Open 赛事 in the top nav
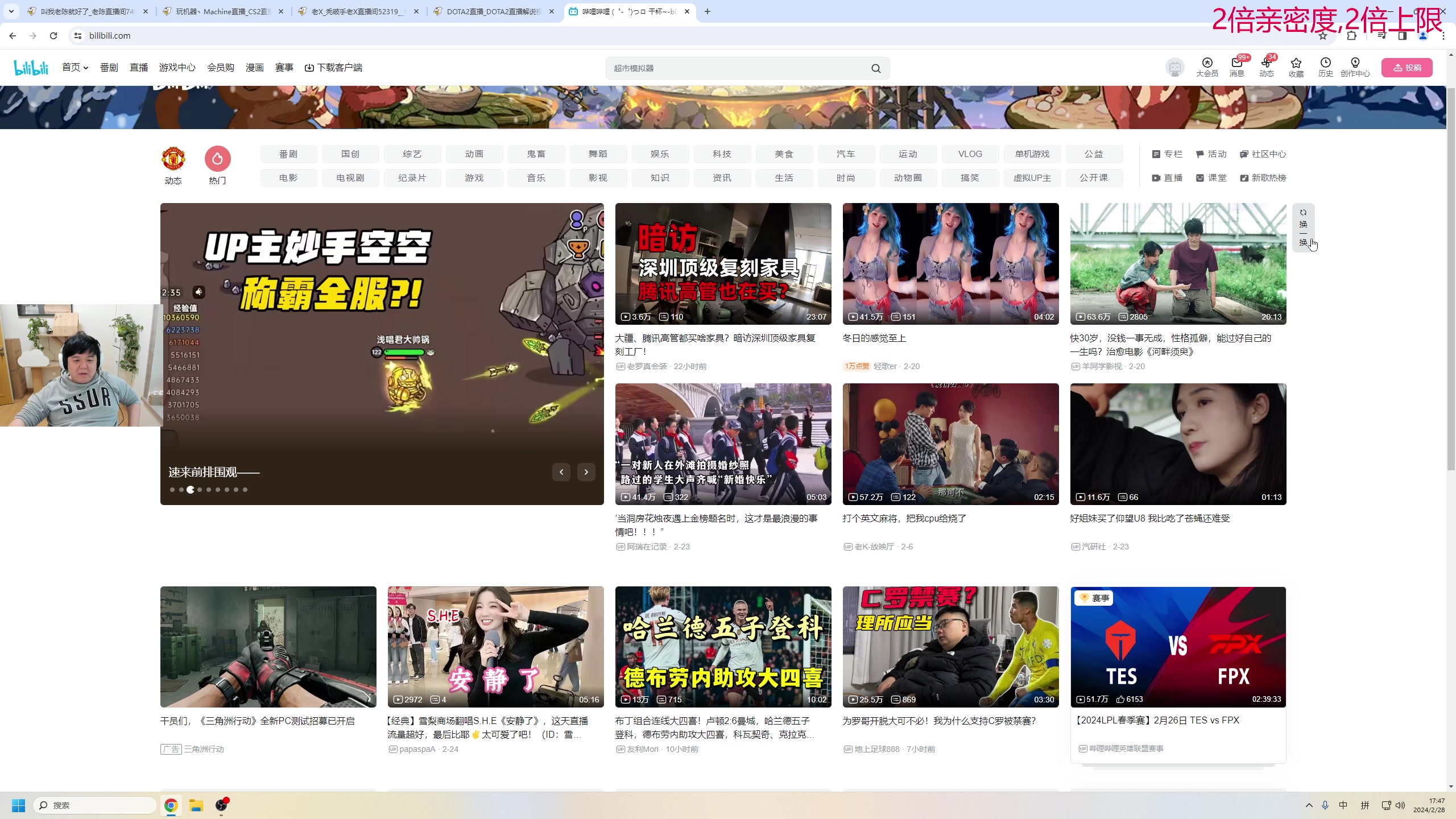Viewport: 1456px width, 819px height. (284, 68)
